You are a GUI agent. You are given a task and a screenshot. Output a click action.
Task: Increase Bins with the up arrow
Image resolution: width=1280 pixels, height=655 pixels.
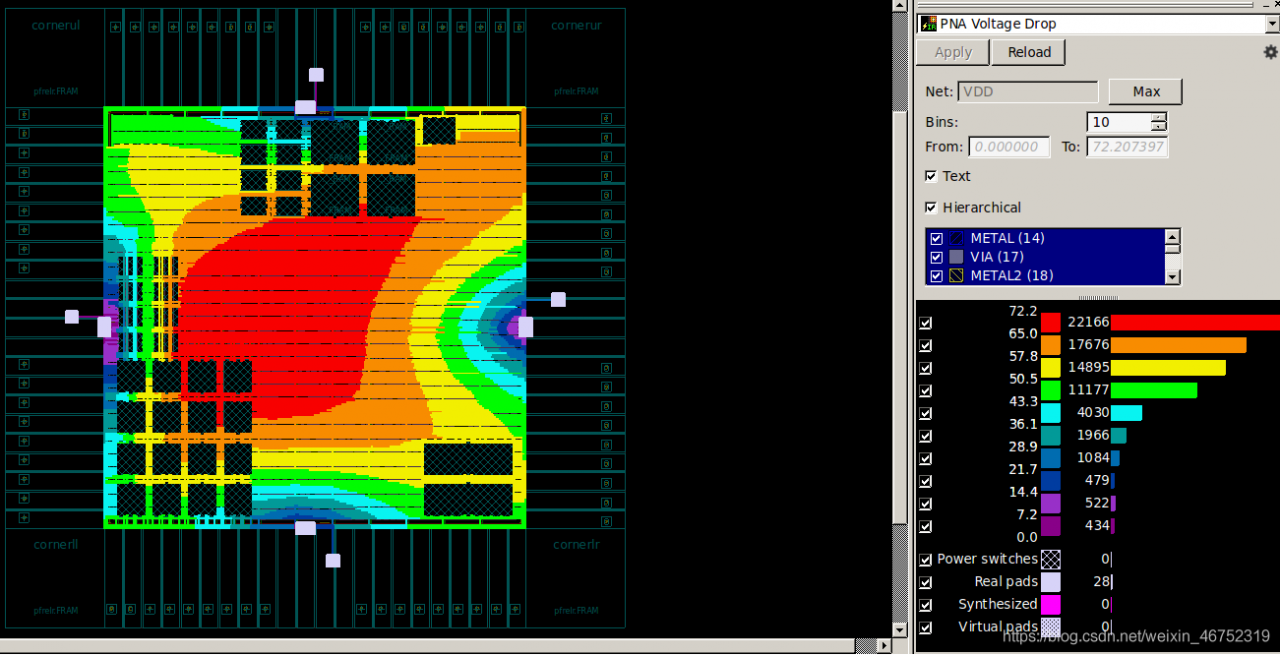[1158, 117]
